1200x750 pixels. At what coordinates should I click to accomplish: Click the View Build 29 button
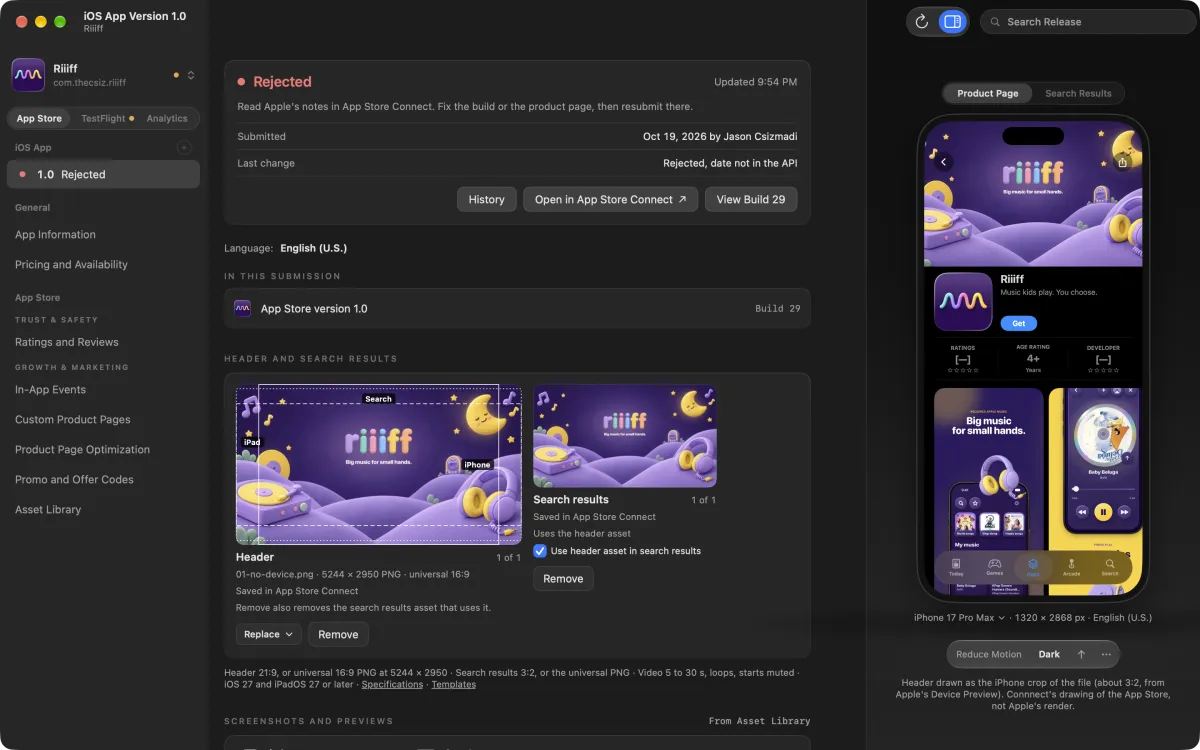coord(751,199)
